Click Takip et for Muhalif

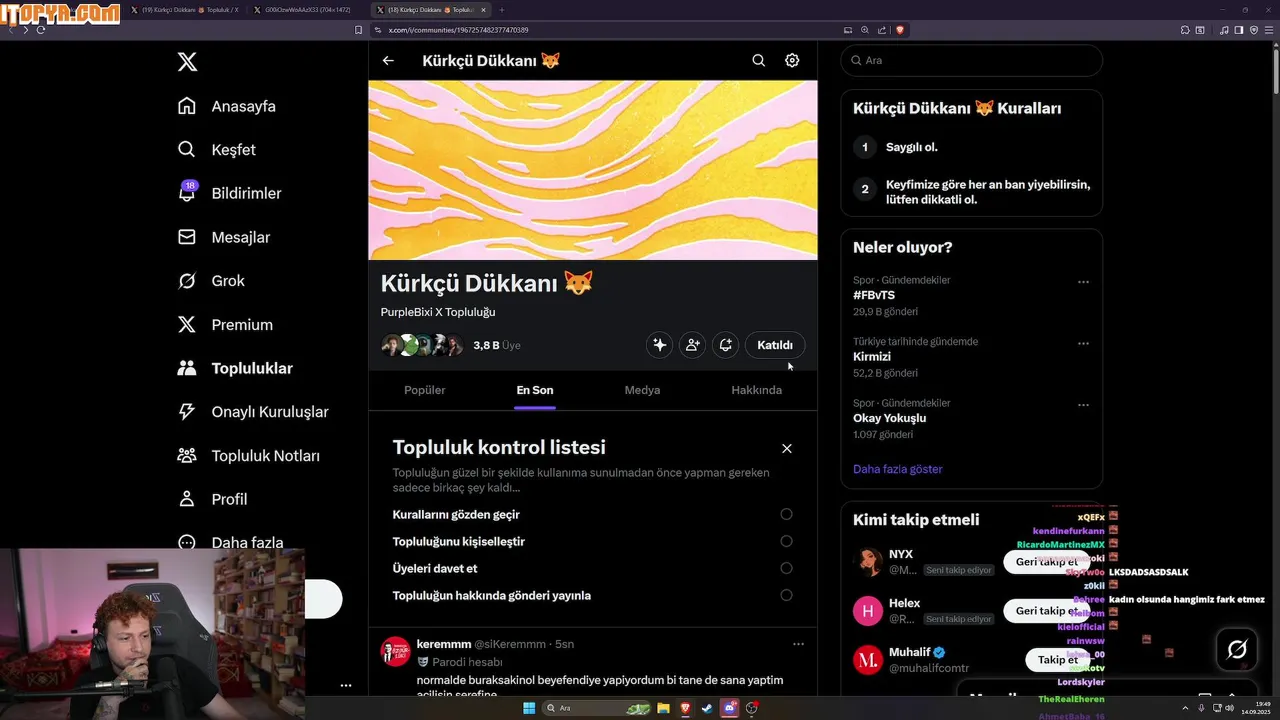(x=1058, y=660)
